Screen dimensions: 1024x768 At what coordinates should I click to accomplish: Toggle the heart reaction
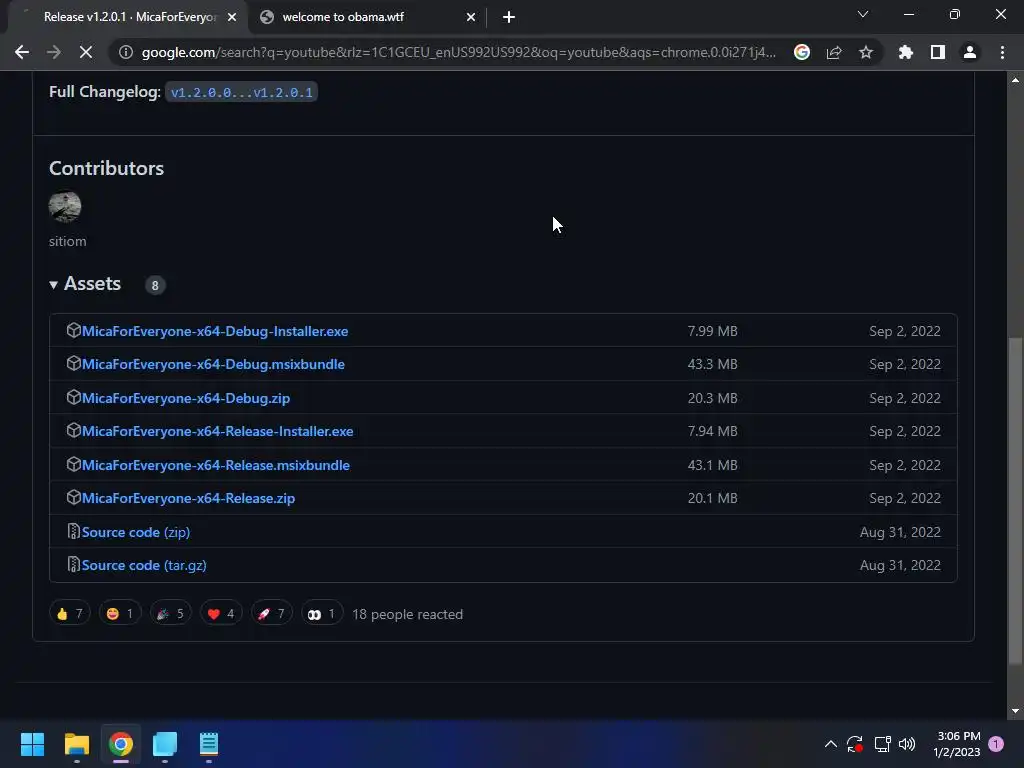(221, 614)
